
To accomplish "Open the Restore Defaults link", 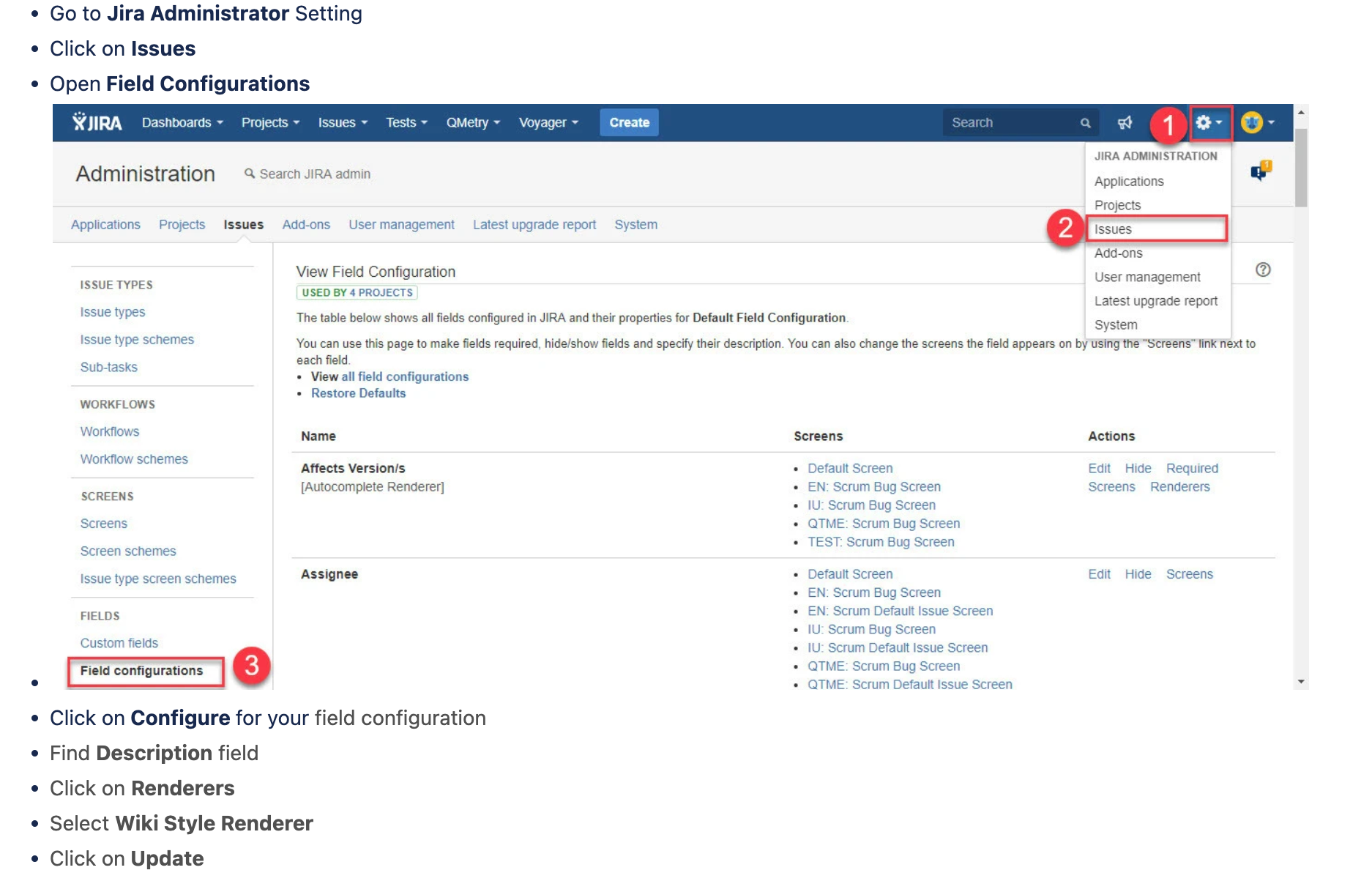I will (x=358, y=393).
